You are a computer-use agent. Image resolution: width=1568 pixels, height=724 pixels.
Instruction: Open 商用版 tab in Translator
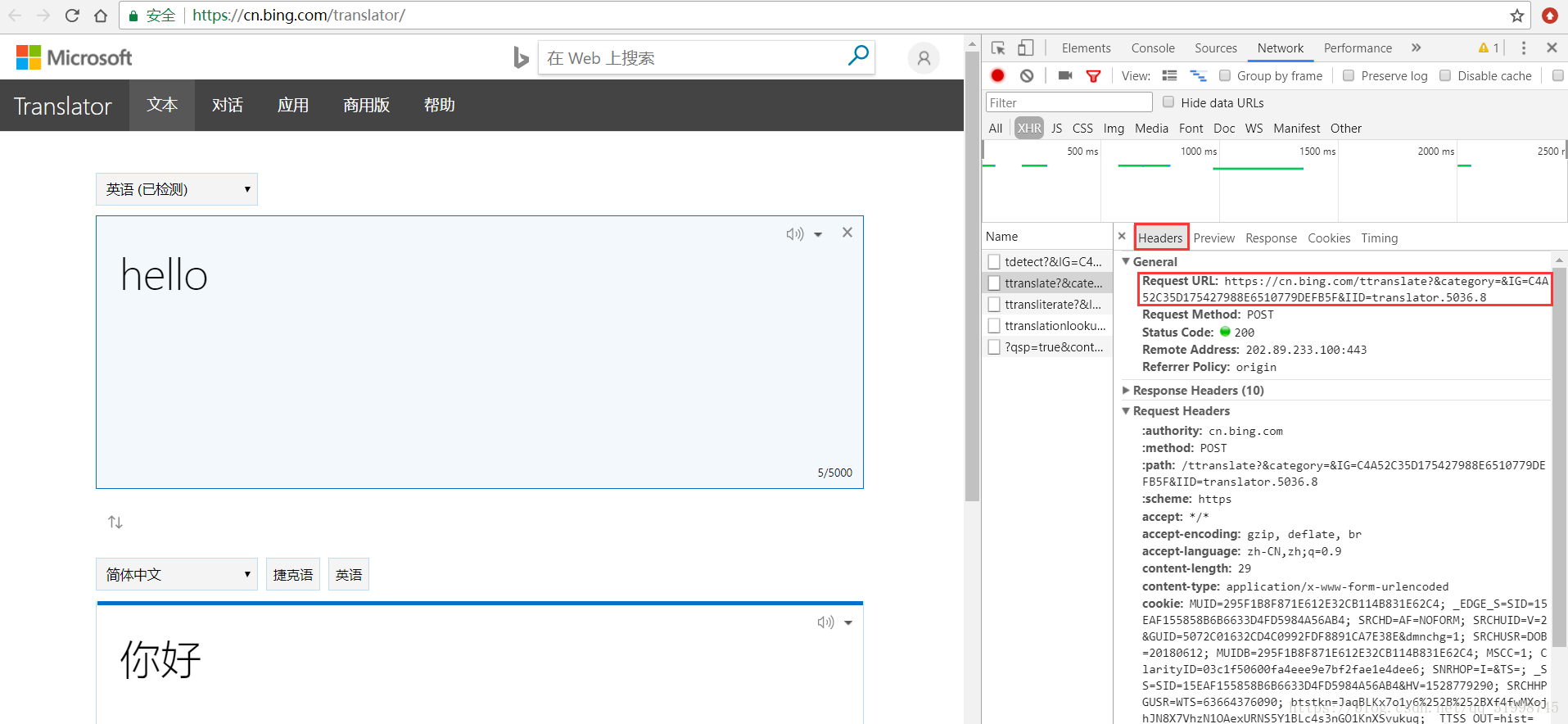(x=366, y=105)
